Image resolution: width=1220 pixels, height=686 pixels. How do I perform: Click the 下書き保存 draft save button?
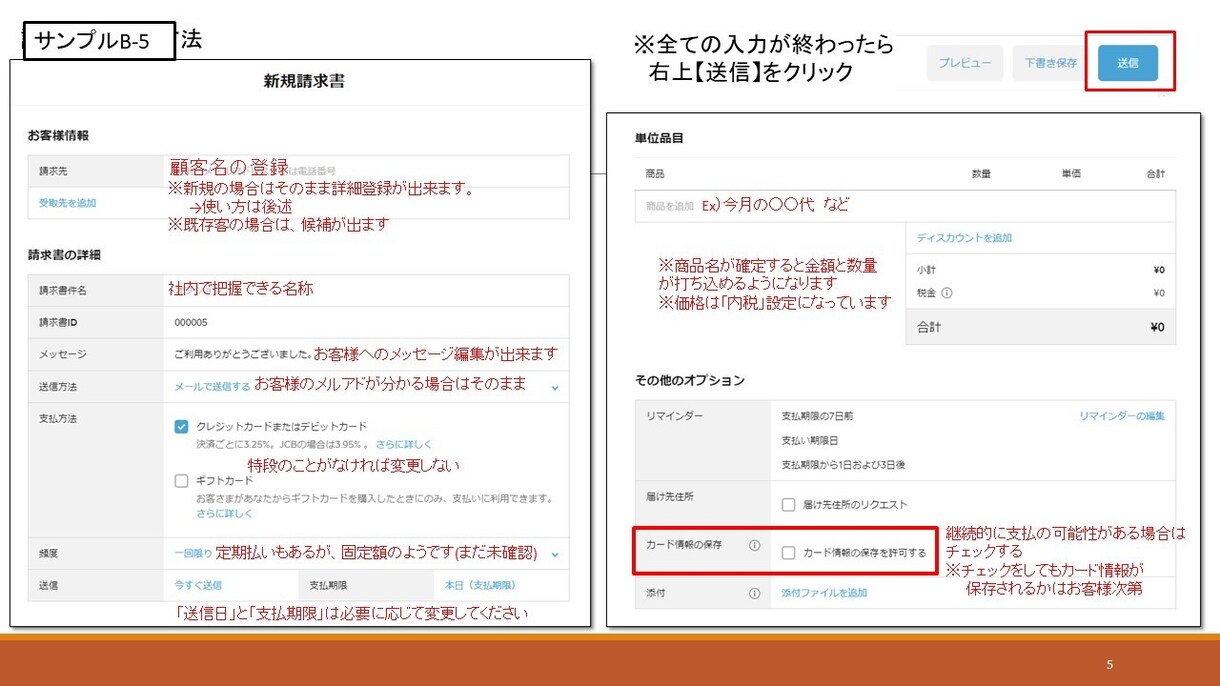[x=1050, y=62]
